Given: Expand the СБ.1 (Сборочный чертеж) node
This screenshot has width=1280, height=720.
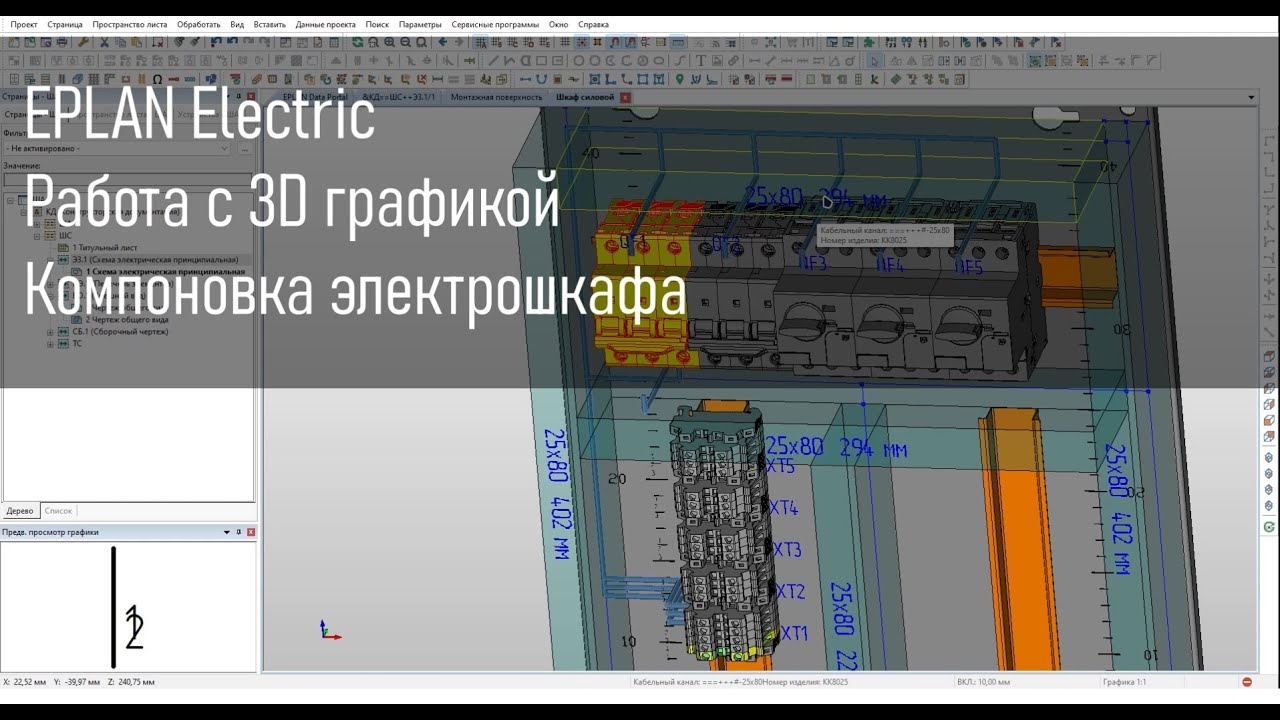Looking at the screenshot, I should (50, 332).
